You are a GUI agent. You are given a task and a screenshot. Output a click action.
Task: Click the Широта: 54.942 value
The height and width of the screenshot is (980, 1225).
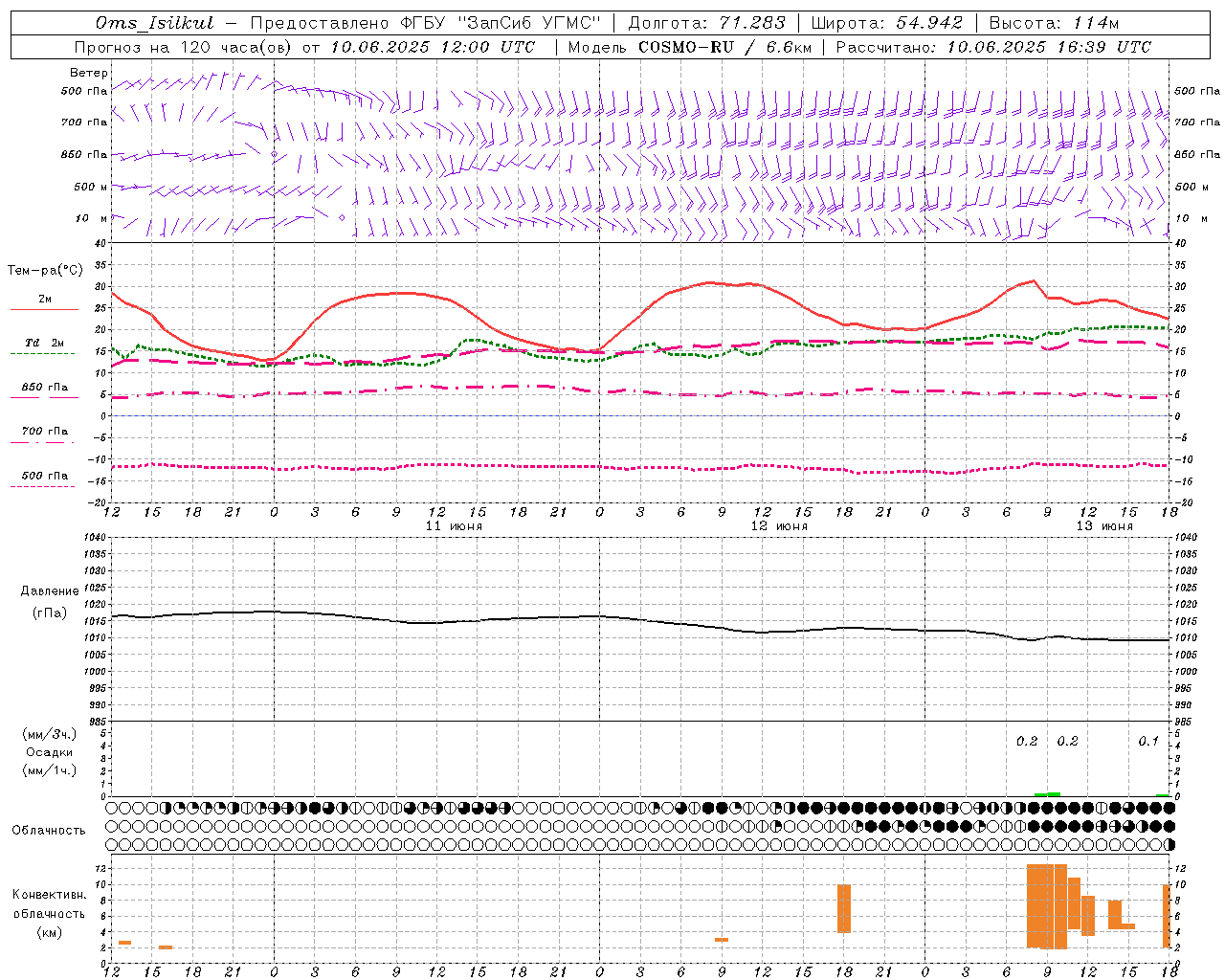pos(886,23)
